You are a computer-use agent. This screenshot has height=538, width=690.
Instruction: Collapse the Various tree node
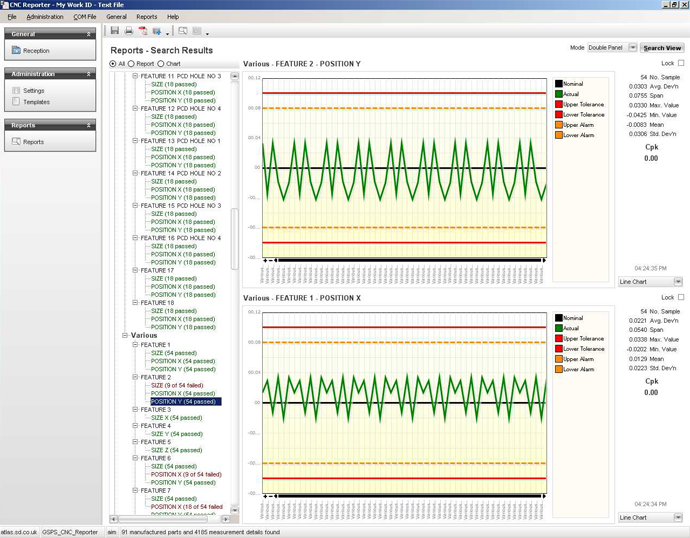[x=125, y=336]
